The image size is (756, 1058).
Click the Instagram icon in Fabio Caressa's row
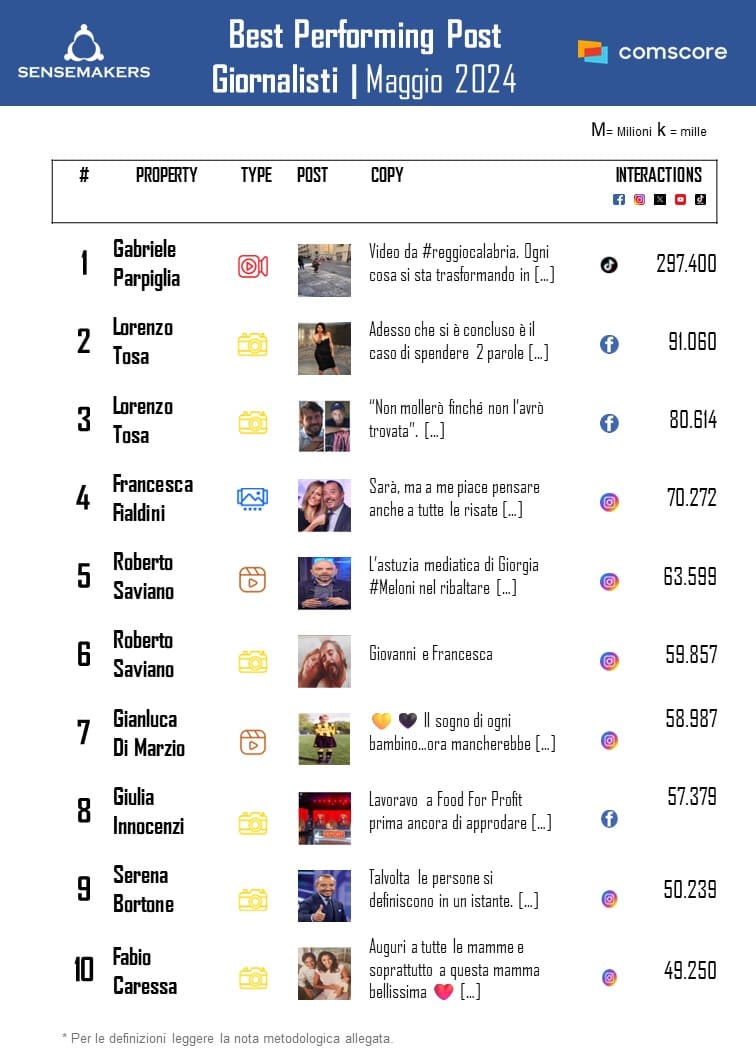(609, 977)
